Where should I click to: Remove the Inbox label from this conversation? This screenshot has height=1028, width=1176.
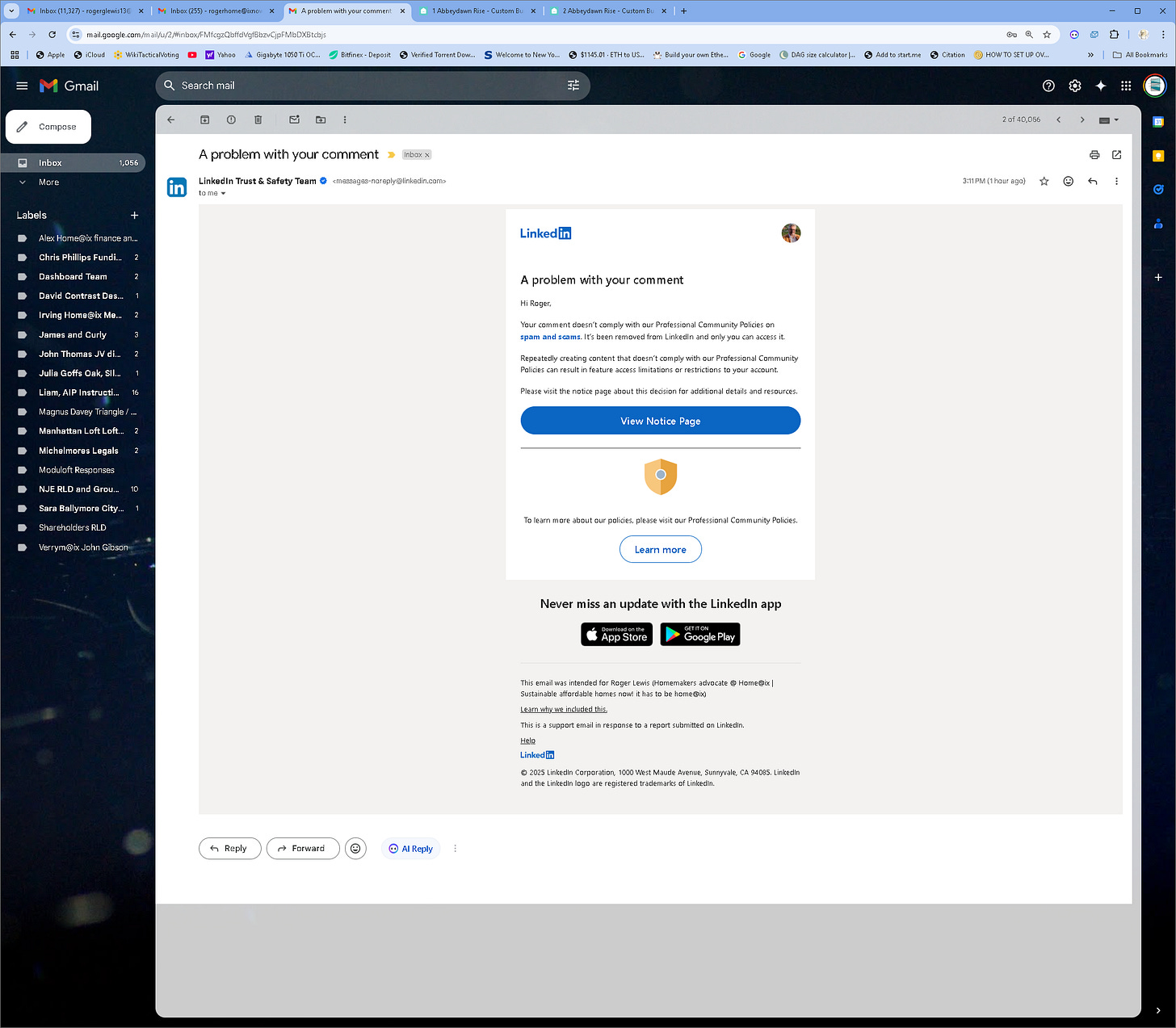coord(427,155)
